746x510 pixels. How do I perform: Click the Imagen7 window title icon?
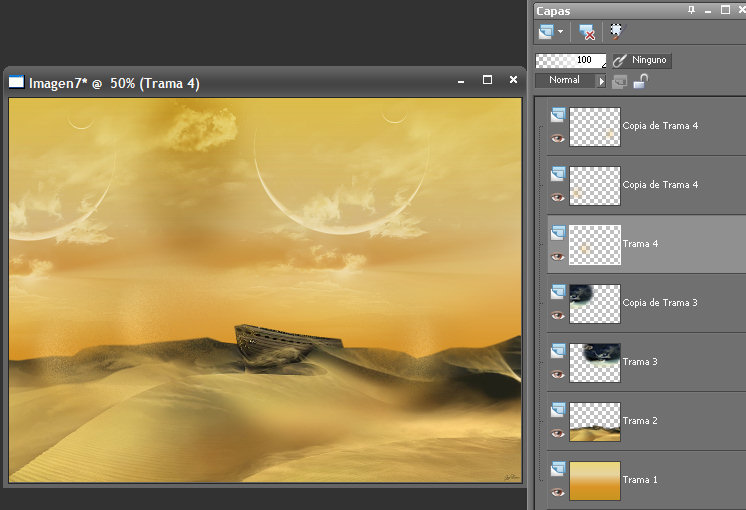[x=17, y=83]
